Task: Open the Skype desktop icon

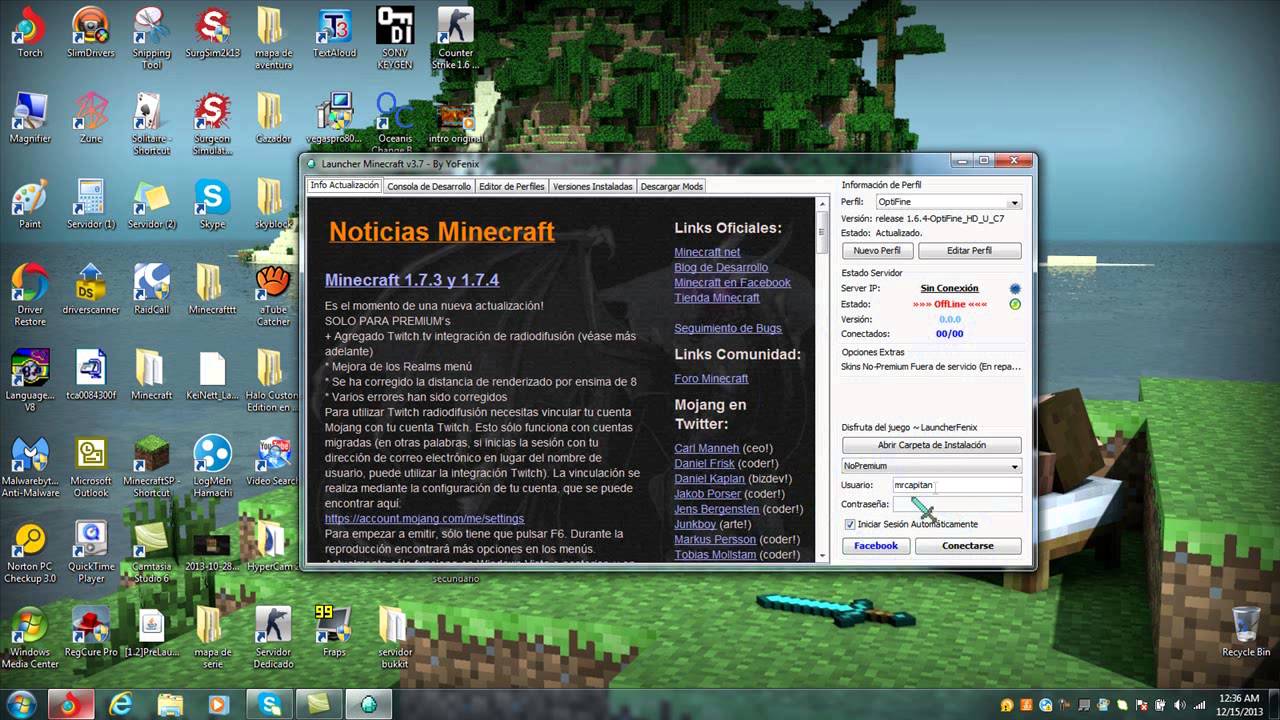Action: 212,204
